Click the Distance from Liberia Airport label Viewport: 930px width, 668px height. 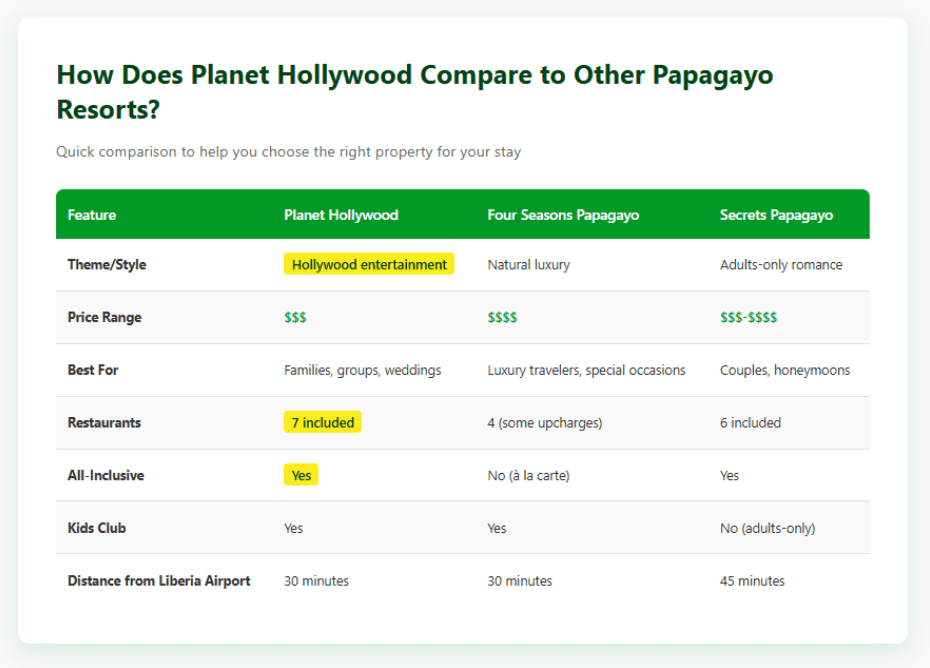tap(159, 580)
